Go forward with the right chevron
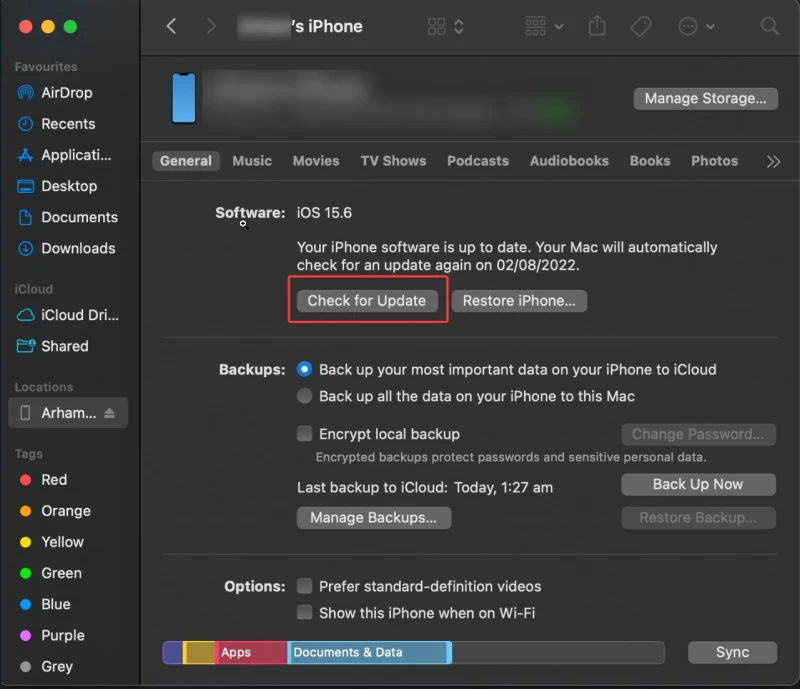Image resolution: width=800 pixels, height=689 pixels. [x=211, y=26]
